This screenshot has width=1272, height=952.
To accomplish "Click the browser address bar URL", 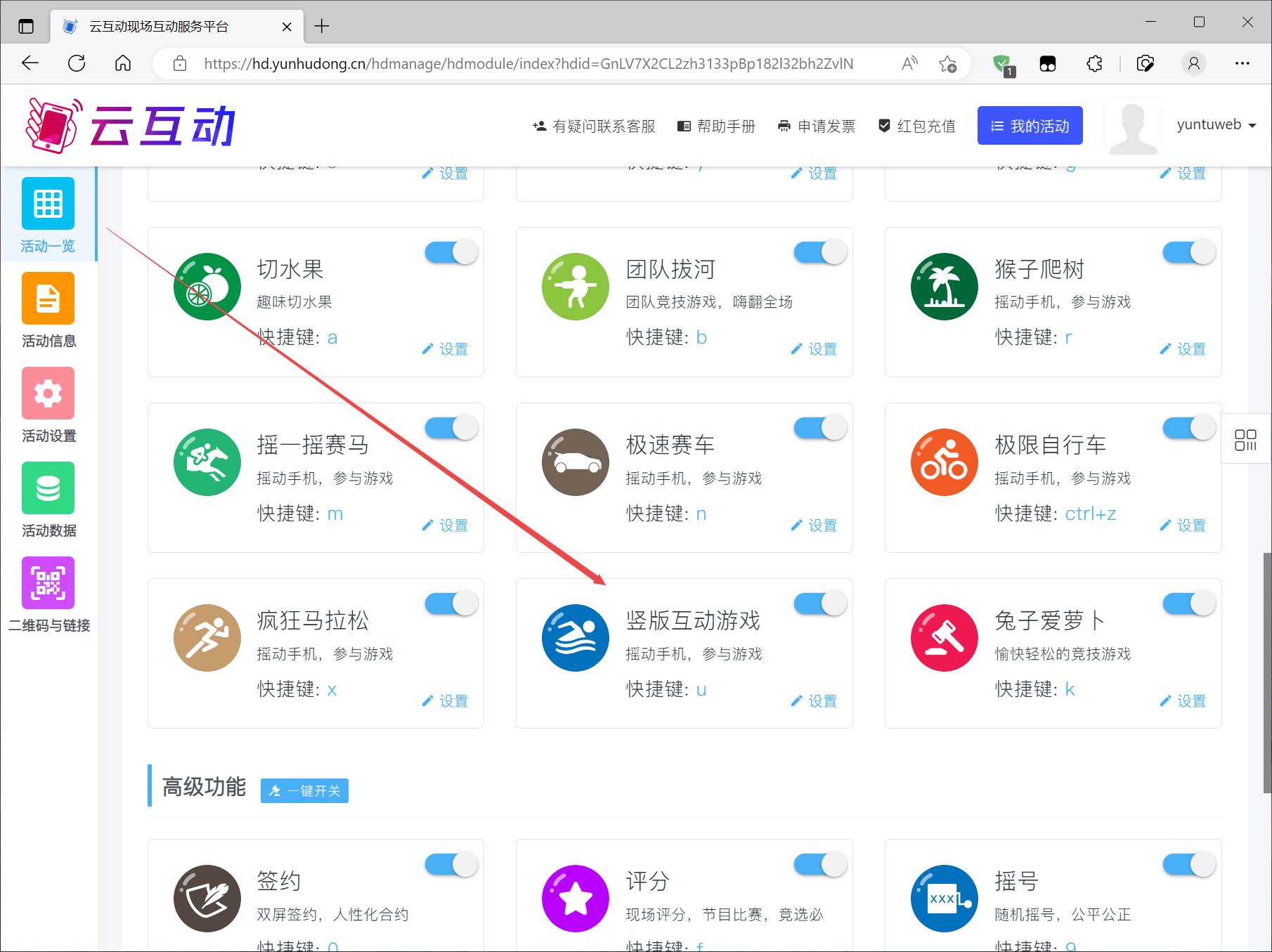I will coord(528,64).
